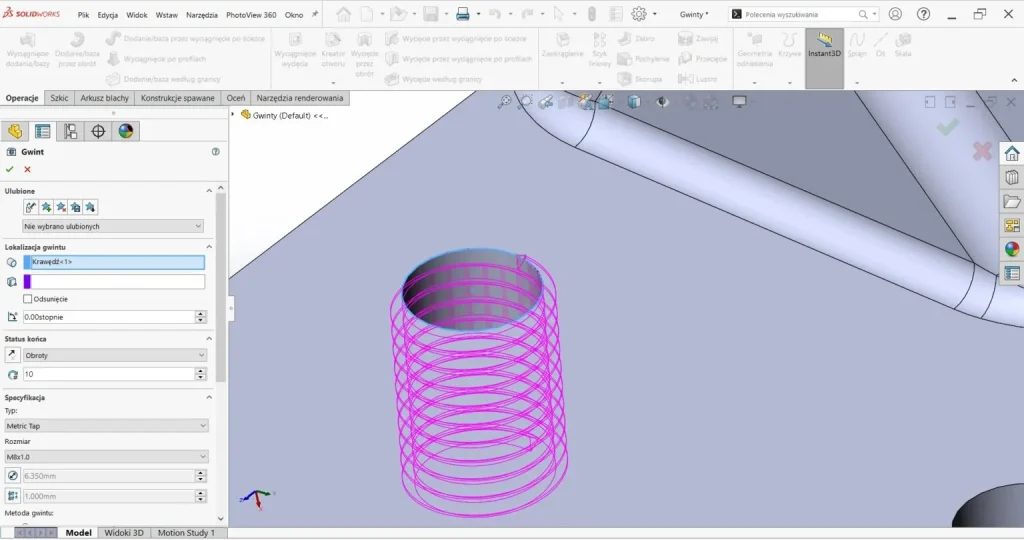The width and height of the screenshot is (1024, 540).
Task: Open the Okno menu
Action: [294, 14]
